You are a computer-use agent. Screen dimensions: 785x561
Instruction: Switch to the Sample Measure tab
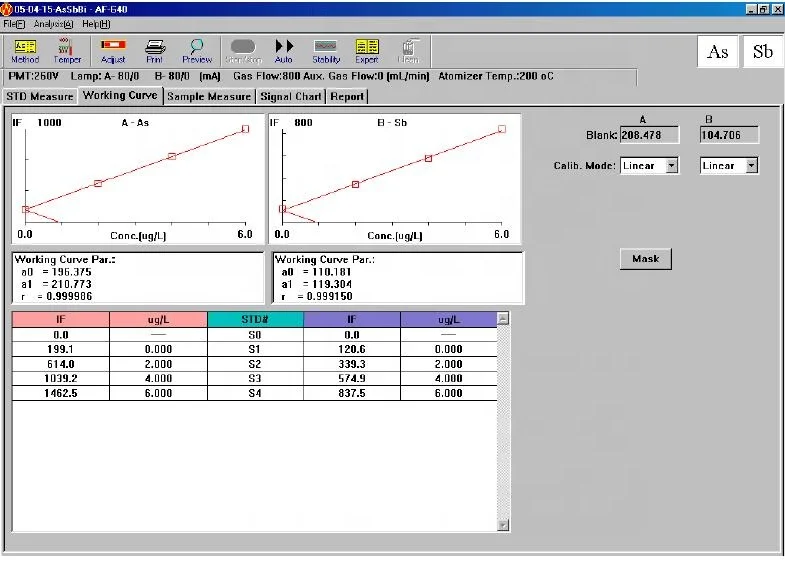tap(209, 96)
